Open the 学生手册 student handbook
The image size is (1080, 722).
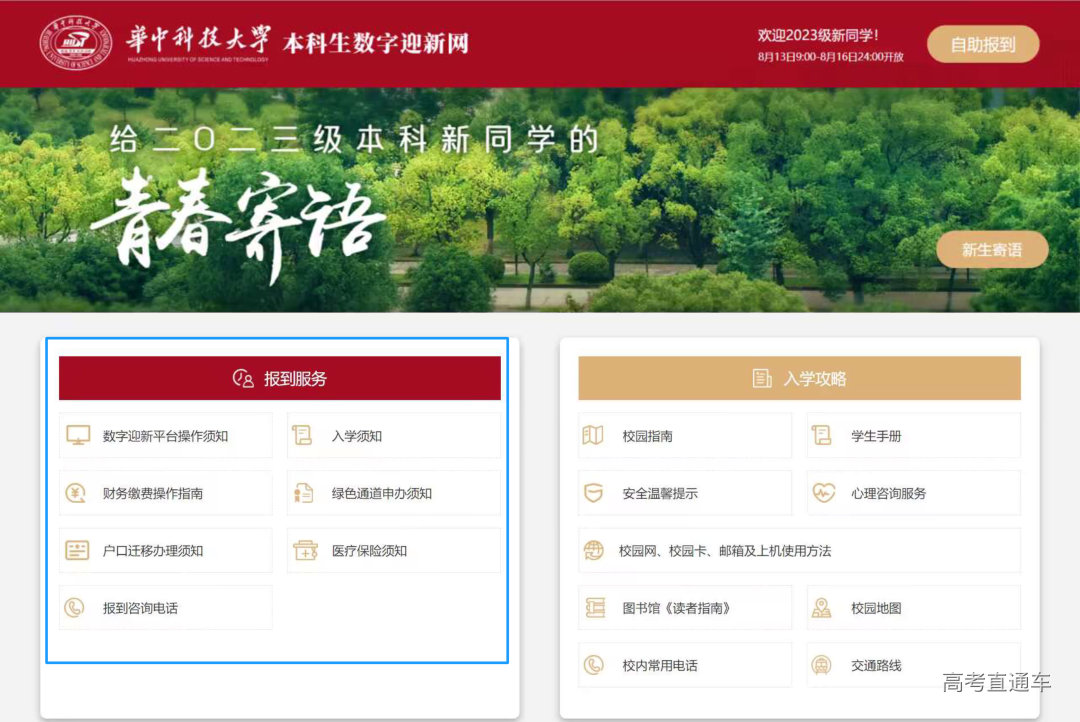[914, 435]
